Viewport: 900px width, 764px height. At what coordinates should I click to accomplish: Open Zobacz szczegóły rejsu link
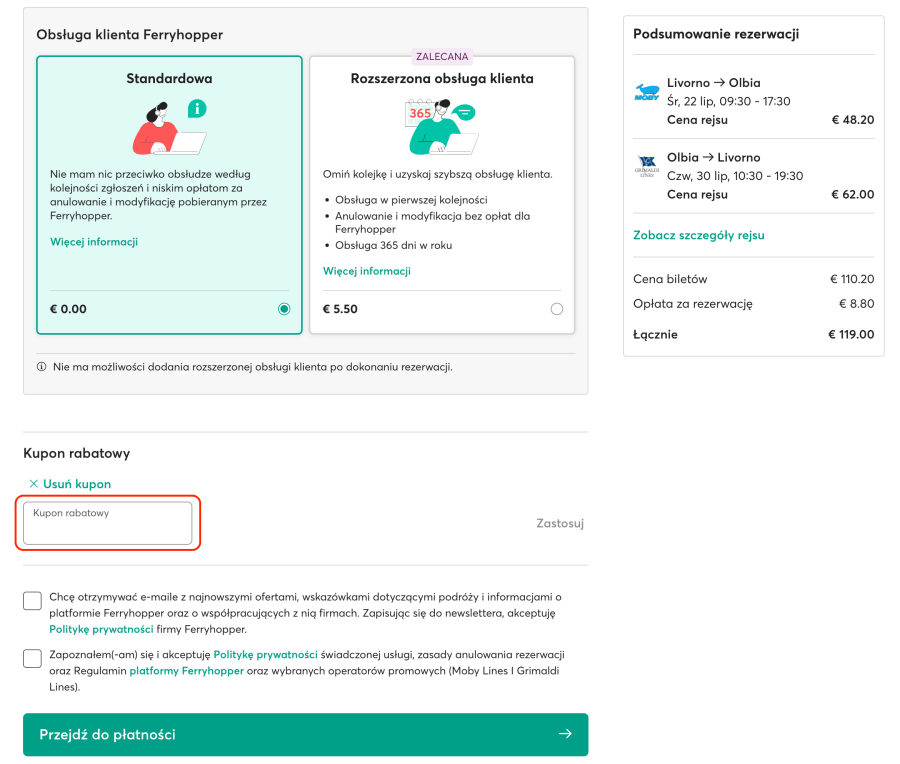(699, 235)
